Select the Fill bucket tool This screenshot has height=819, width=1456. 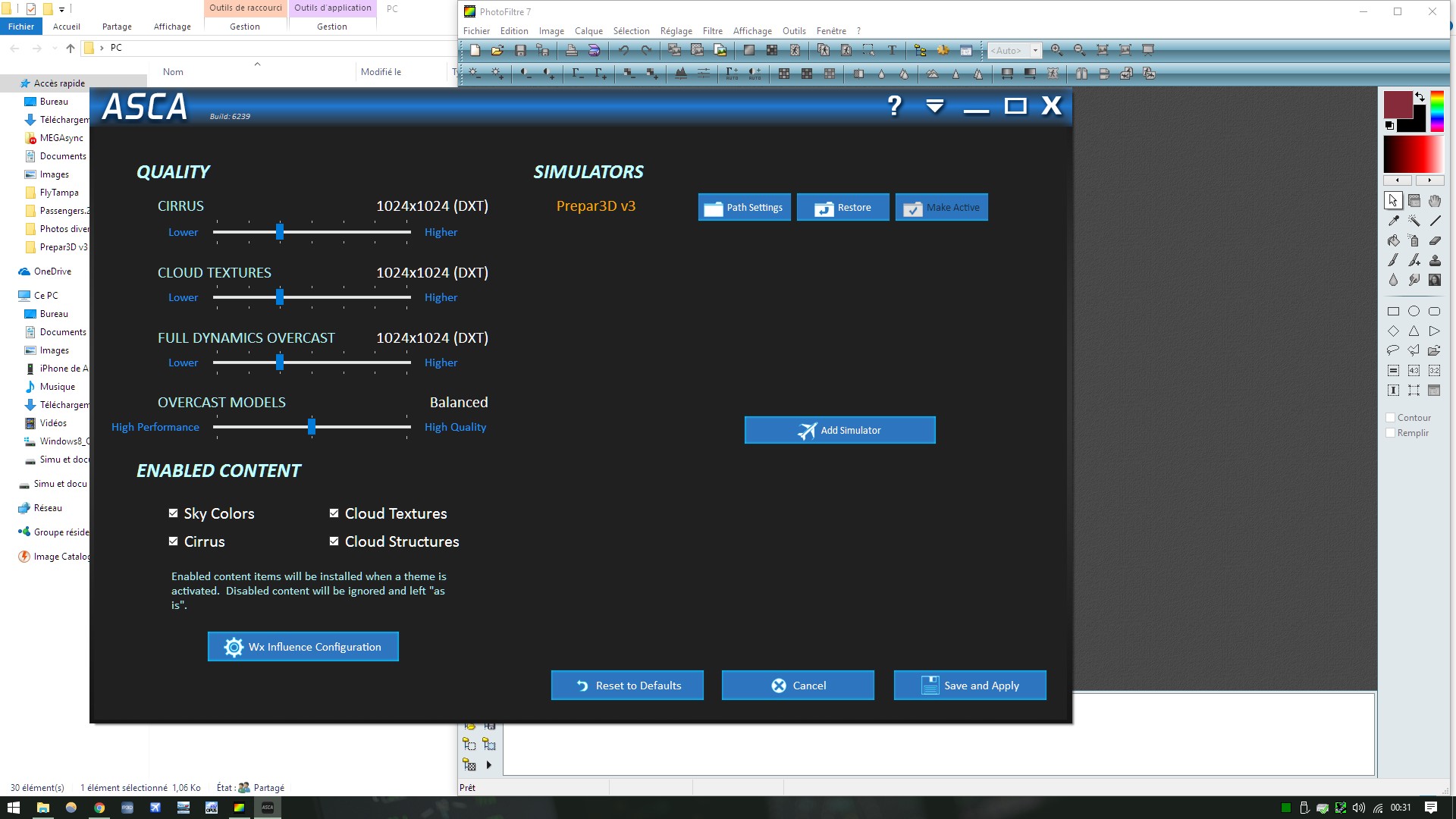click(x=1393, y=240)
